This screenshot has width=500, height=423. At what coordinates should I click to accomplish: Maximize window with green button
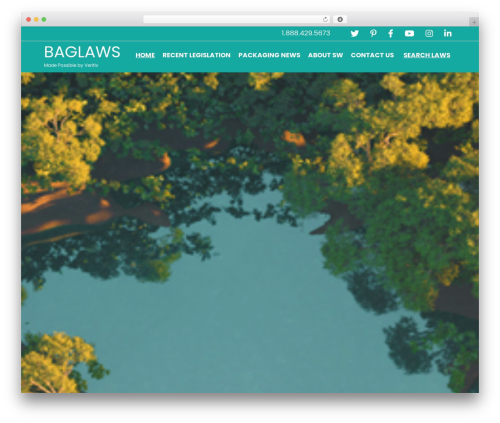click(x=44, y=19)
